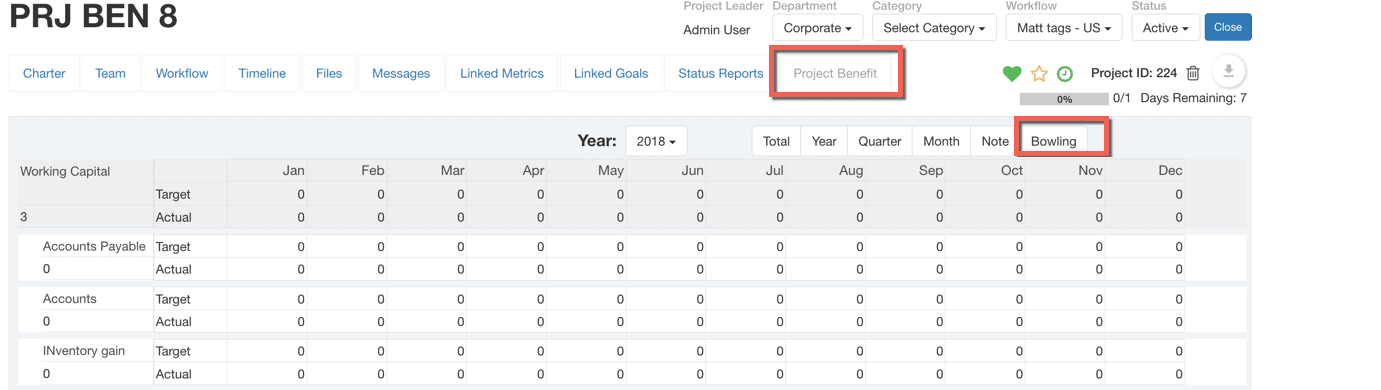Click the Accounts Payable row label
1381x390 pixels.
pyautogui.click(x=94, y=246)
